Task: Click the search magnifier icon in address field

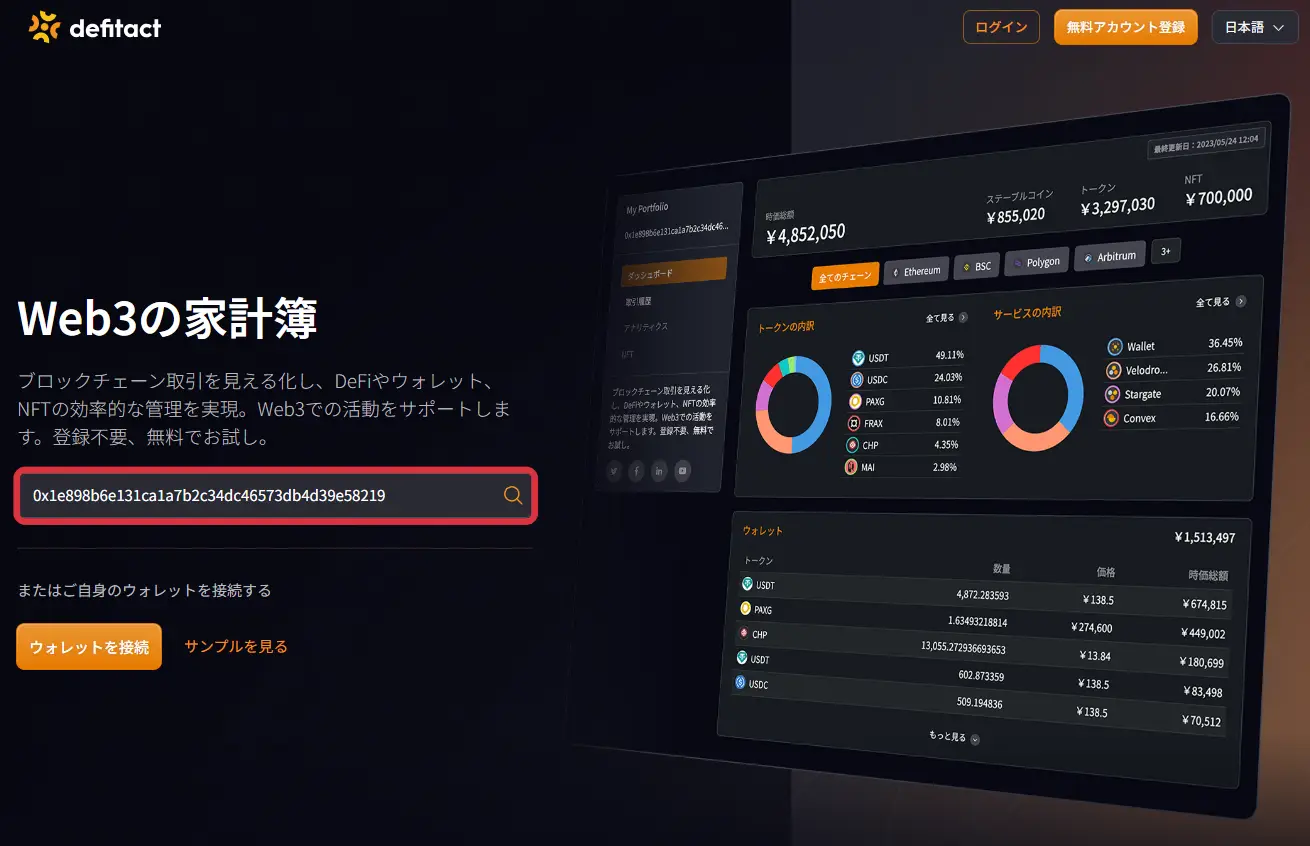Action: (x=513, y=495)
